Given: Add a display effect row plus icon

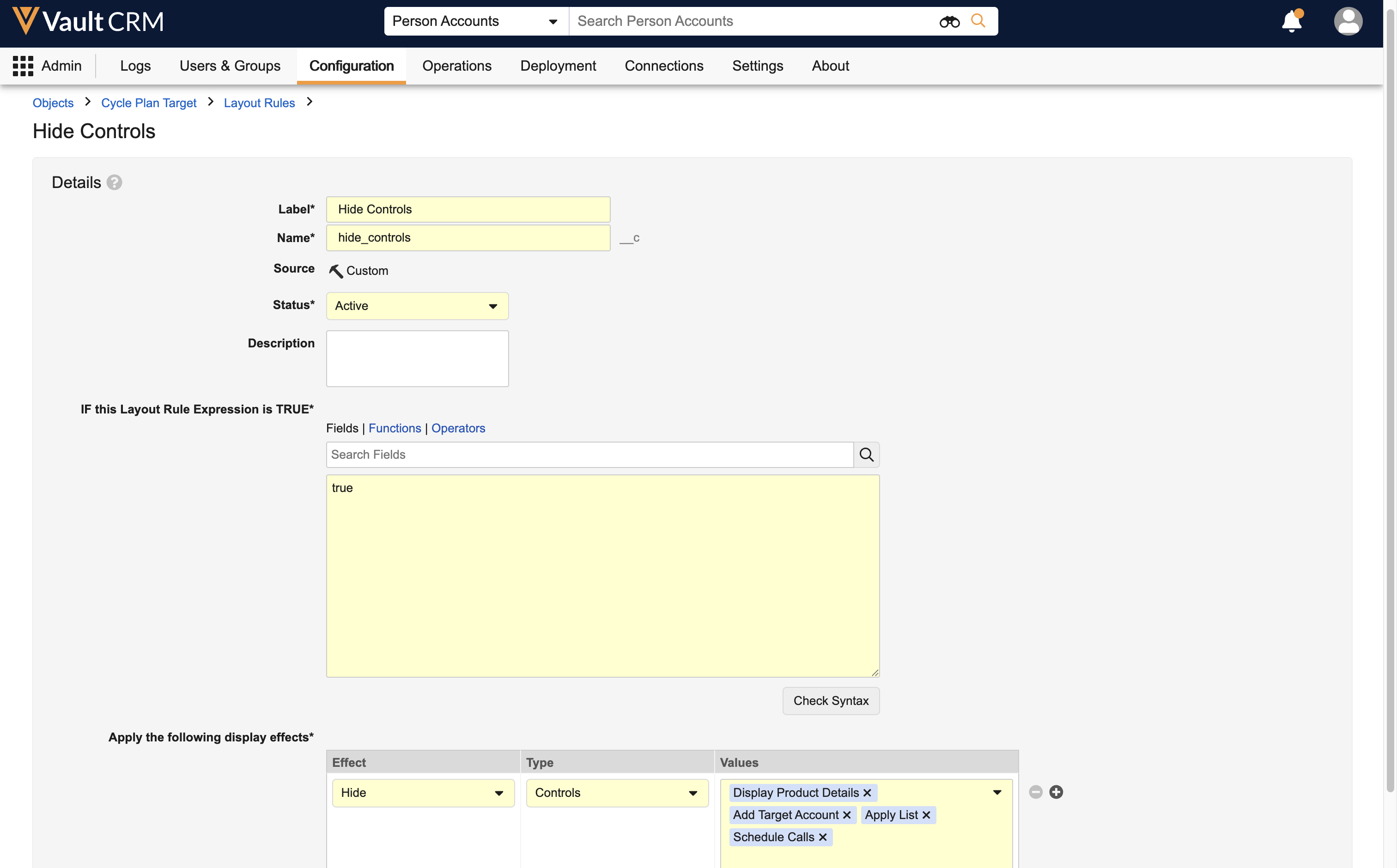Looking at the screenshot, I should (x=1056, y=792).
